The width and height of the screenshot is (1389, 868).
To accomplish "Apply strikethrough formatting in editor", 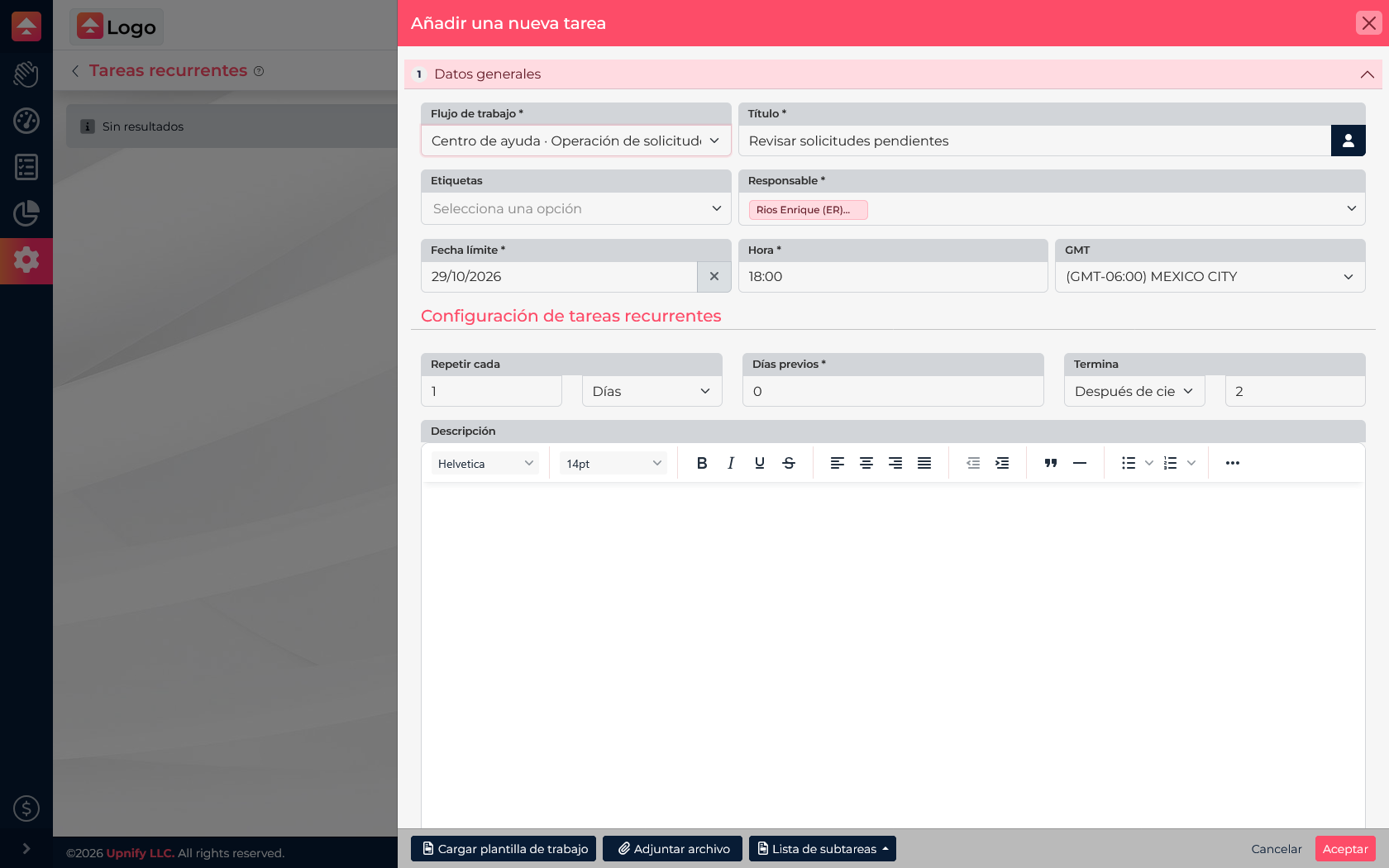I will (789, 463).
